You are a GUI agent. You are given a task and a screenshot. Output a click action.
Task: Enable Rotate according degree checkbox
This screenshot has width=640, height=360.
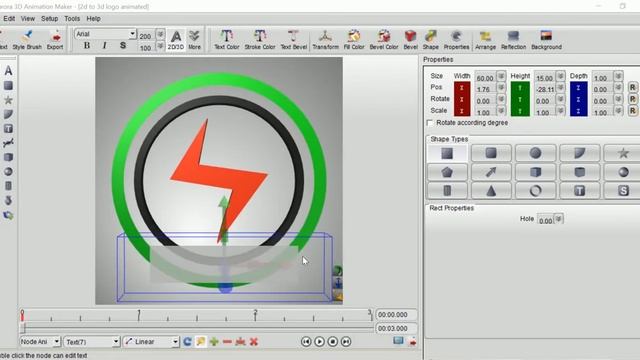coord(429,123)
